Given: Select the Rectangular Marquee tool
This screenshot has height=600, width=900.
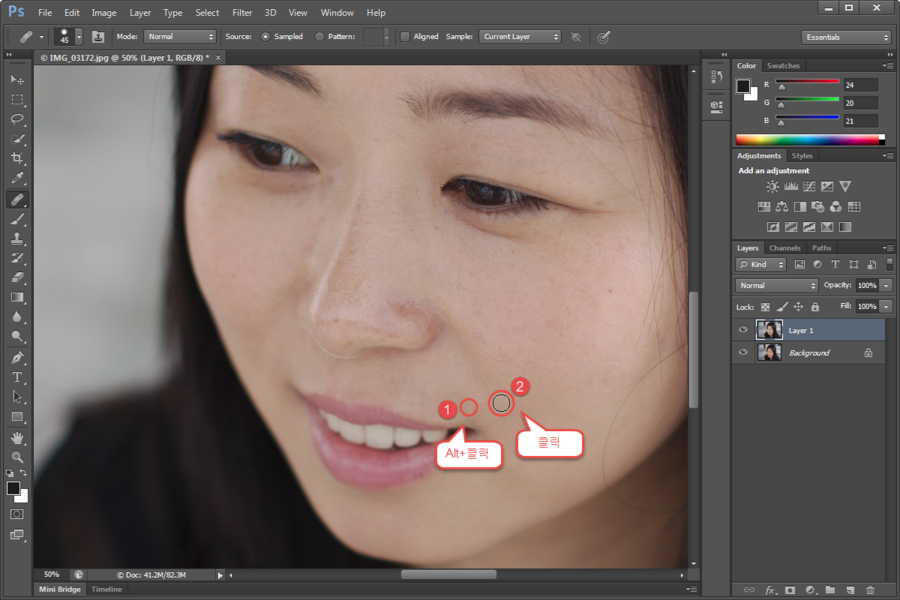Looking at the screenshot, I should click(17, 100).
